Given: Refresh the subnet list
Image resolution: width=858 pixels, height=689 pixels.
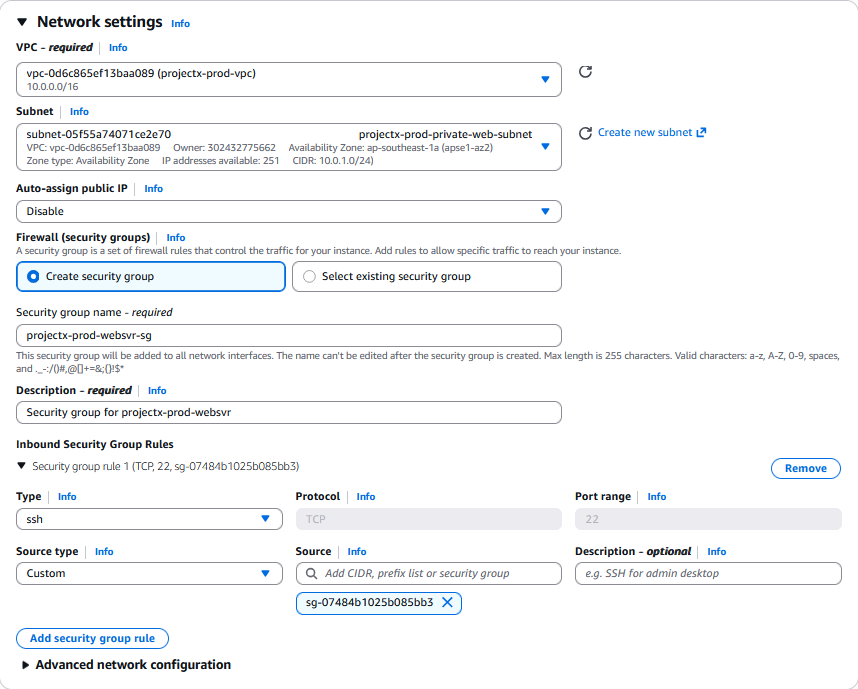Looking at the screenshot, I should tap(585, 133).
